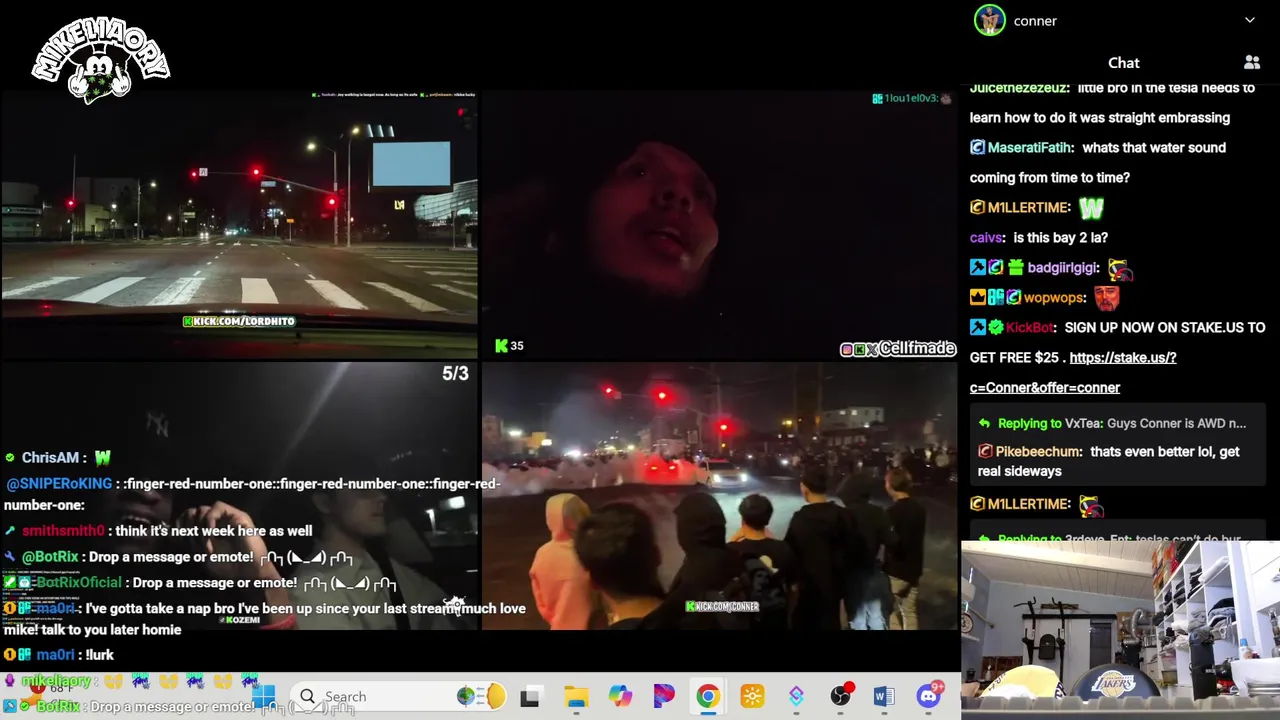Click the Kick viewer count 35
1280x720 pixels.
[x=509, y=346]
